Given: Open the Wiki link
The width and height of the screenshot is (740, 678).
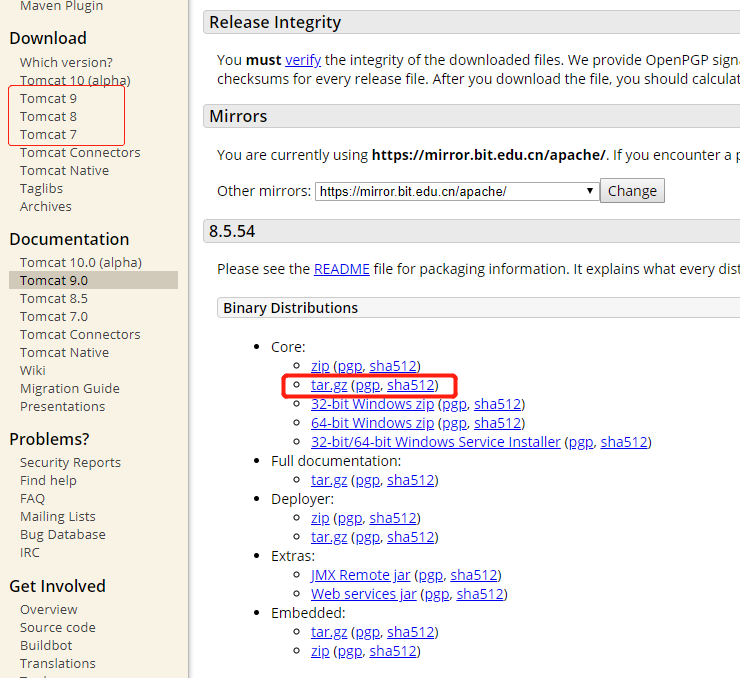Looking at the screenshot, I should pos(33,370).
